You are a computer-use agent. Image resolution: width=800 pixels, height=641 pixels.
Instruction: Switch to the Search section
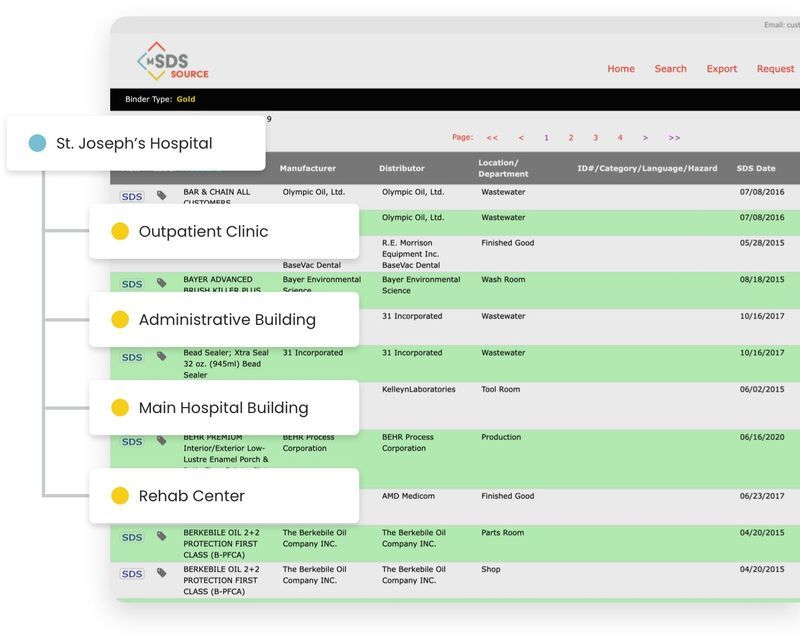pos(670,68)
